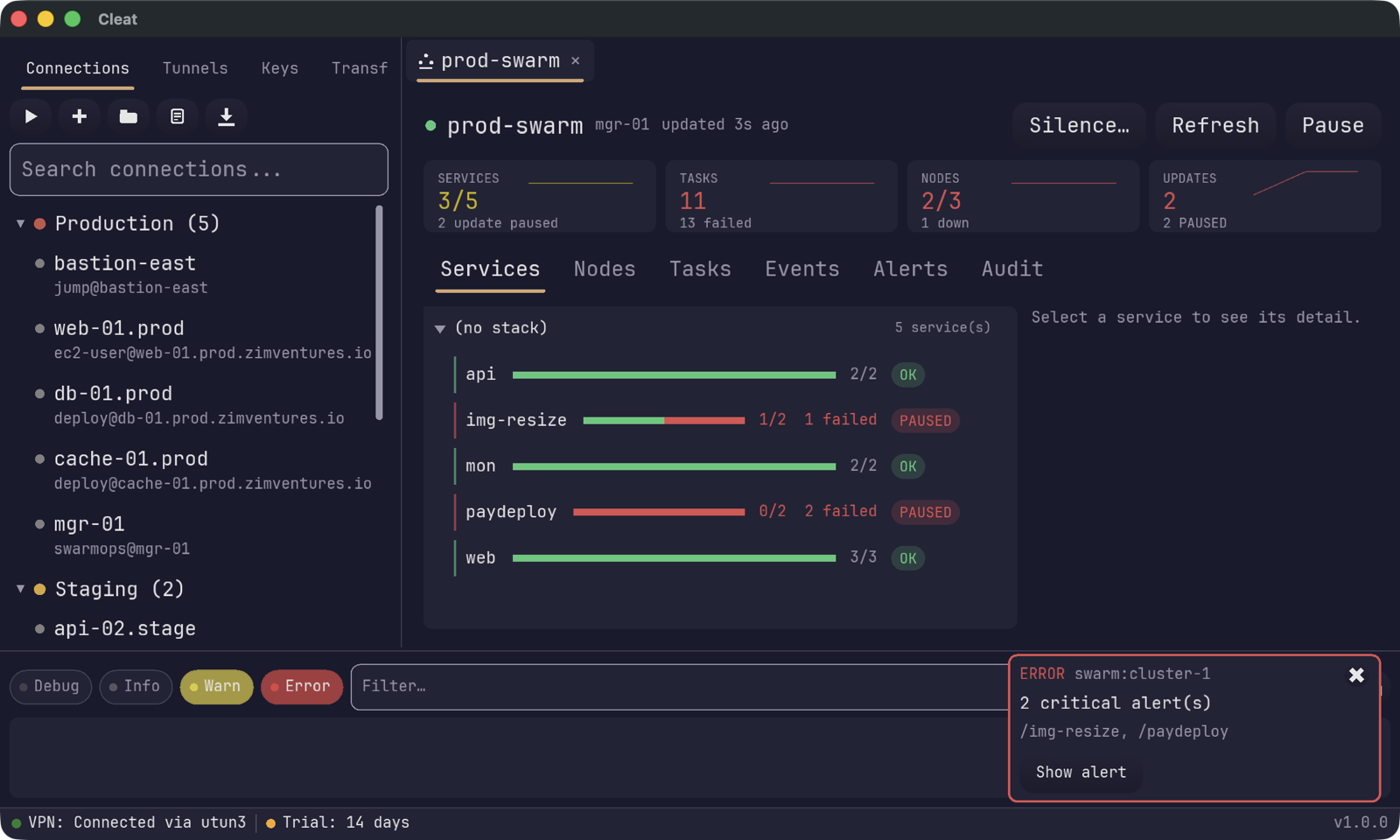Click the paydeploy service progress bar

[x=659, y=512]
